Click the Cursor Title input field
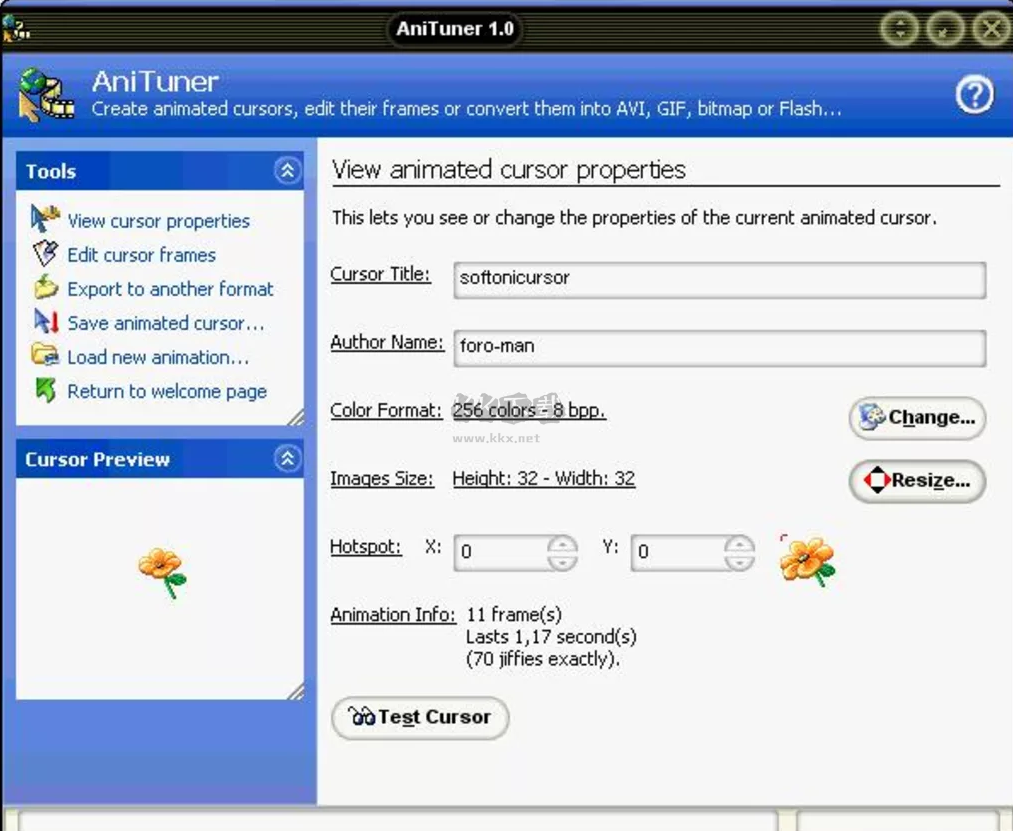 point(720,280)
